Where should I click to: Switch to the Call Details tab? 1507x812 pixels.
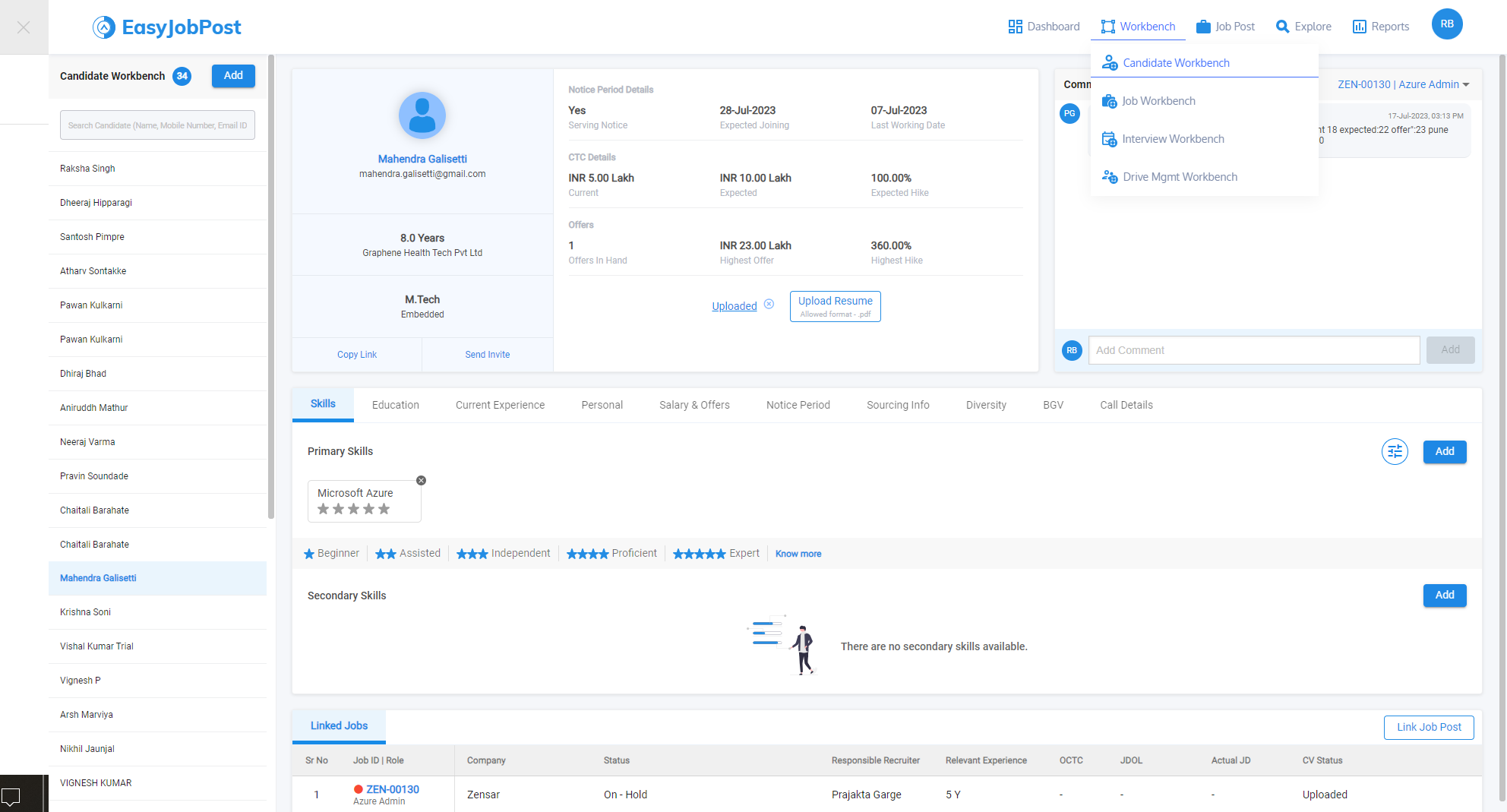click(1126, 405)
